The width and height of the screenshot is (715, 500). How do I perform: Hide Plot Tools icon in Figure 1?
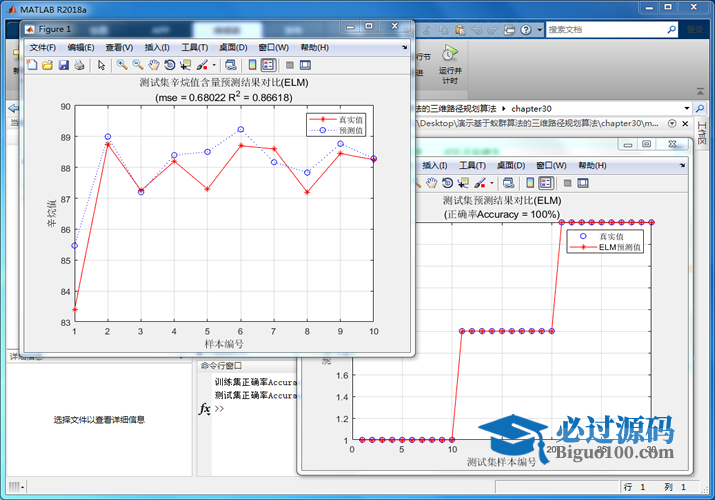tap(290, 65)
